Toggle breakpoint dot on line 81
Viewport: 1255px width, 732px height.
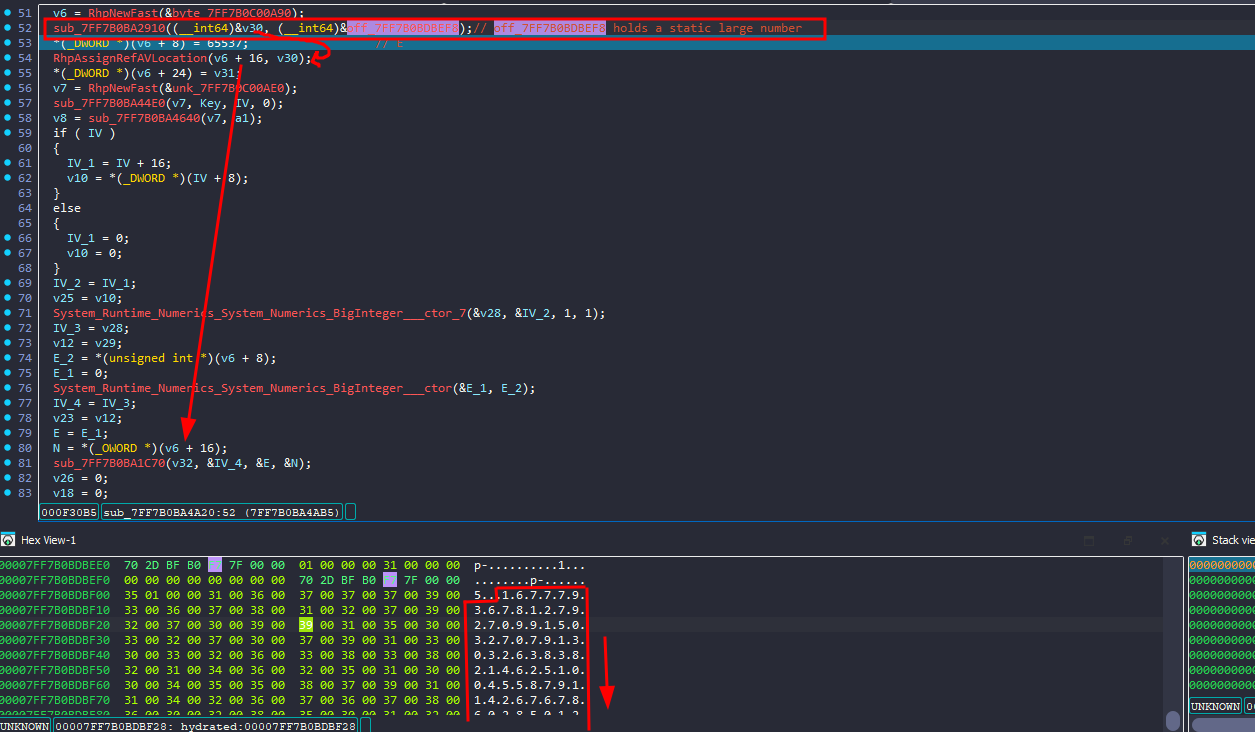8,463
